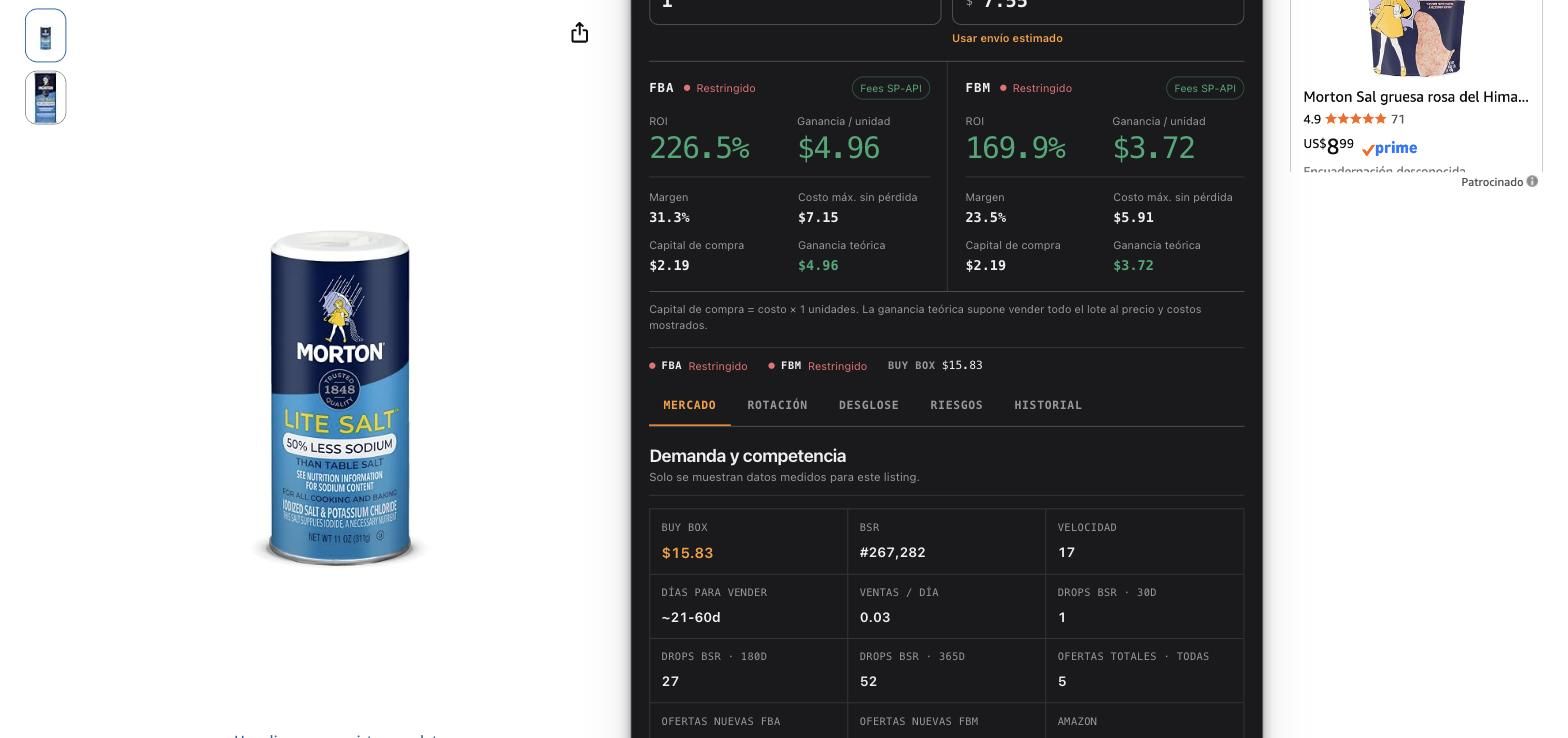Click the 4.9 rating number
This screenshot has width=1568, height=738.
click(1312, 119)
